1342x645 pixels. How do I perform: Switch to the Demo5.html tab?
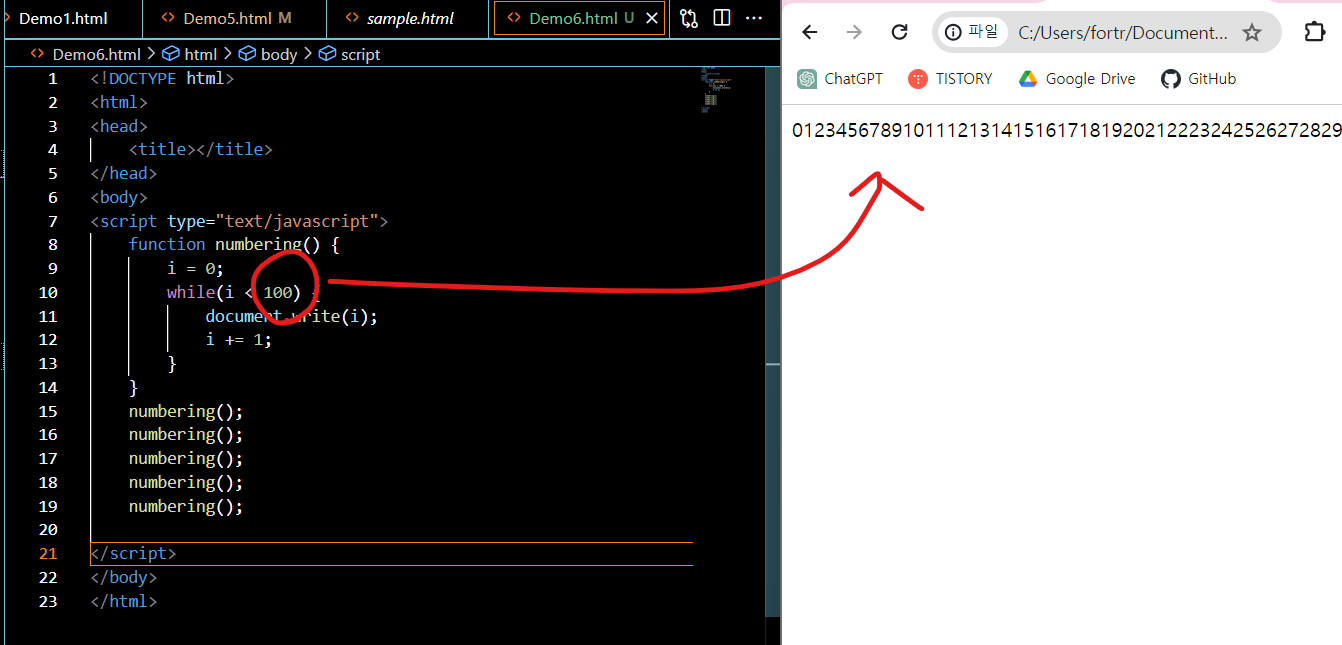(234, 18)
